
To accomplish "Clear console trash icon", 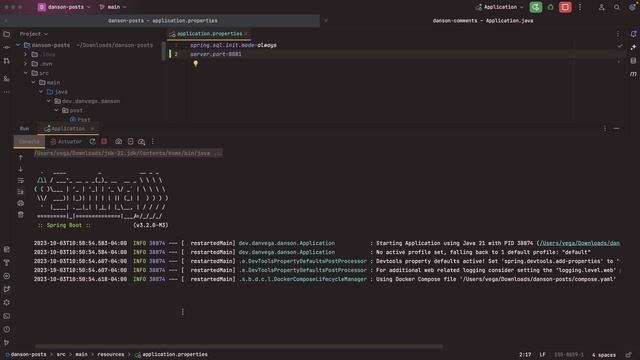I will [x=21, y=215].
